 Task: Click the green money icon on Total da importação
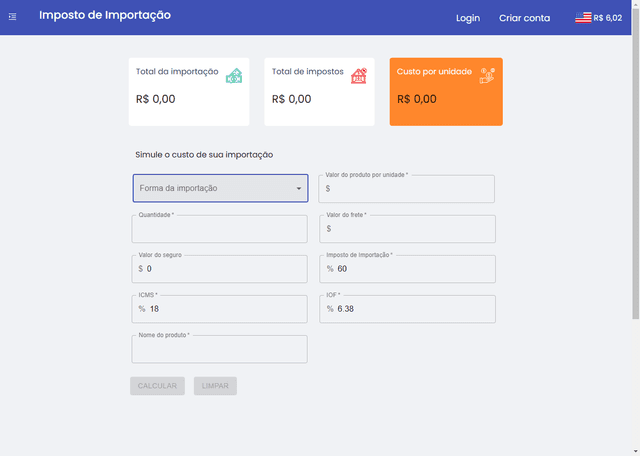click(x=234, y=76)
